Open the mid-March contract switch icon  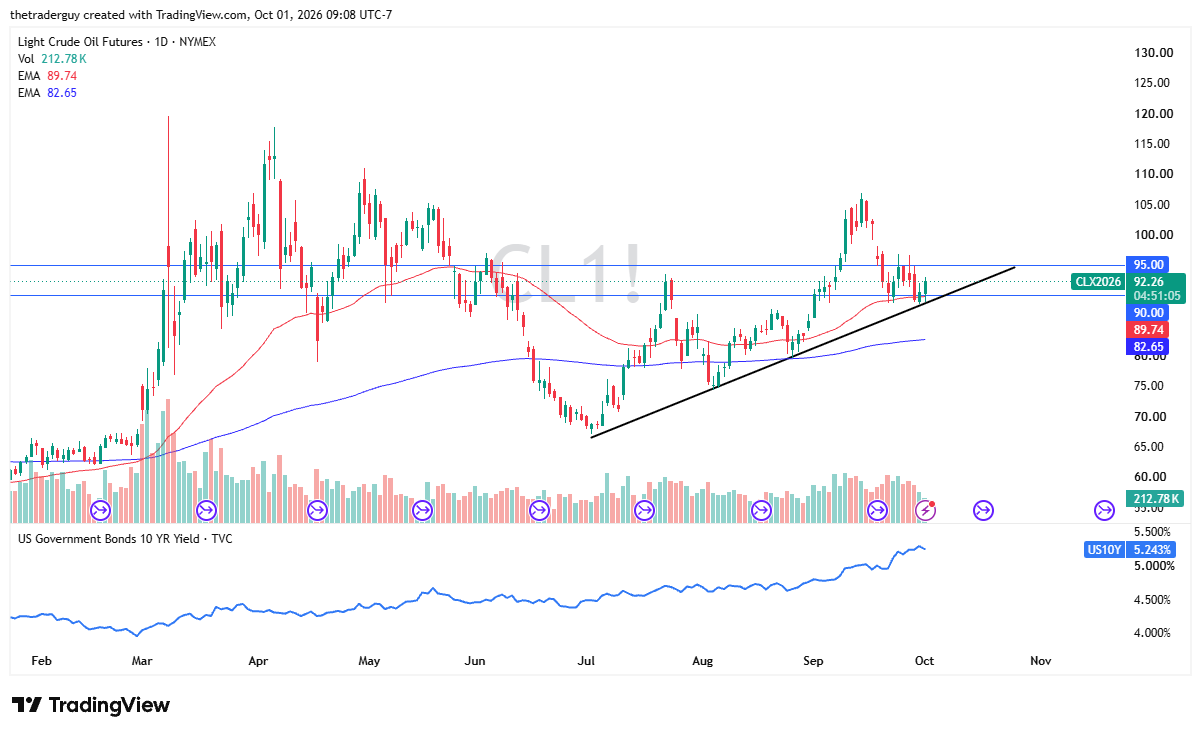[206, 510]
